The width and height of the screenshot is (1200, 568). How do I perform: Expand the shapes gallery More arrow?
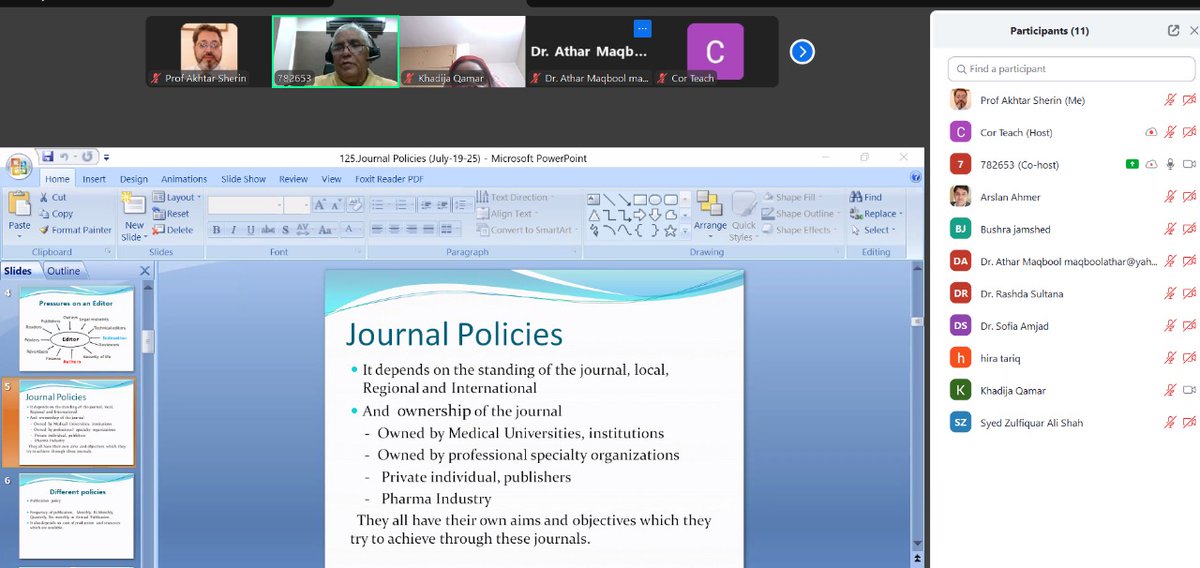[686, 230]
